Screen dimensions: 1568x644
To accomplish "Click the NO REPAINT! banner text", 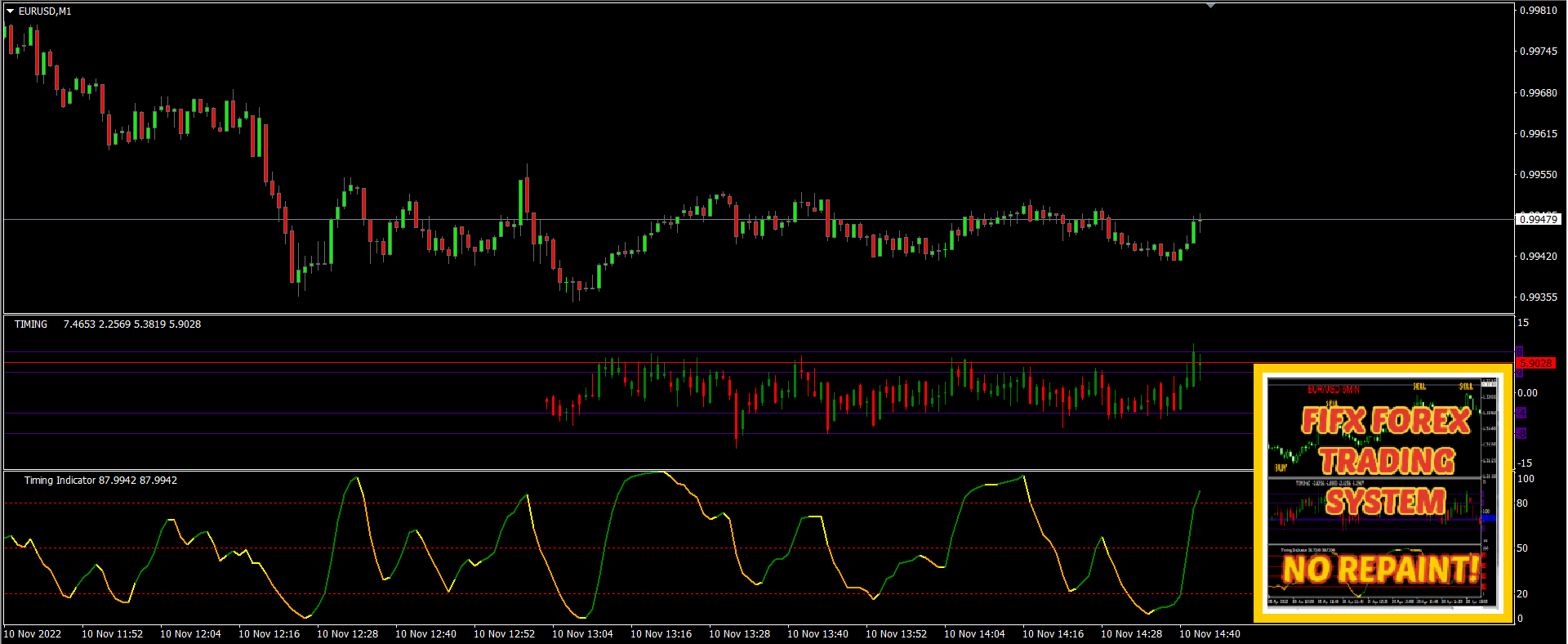I will (x=1380, y=569).
